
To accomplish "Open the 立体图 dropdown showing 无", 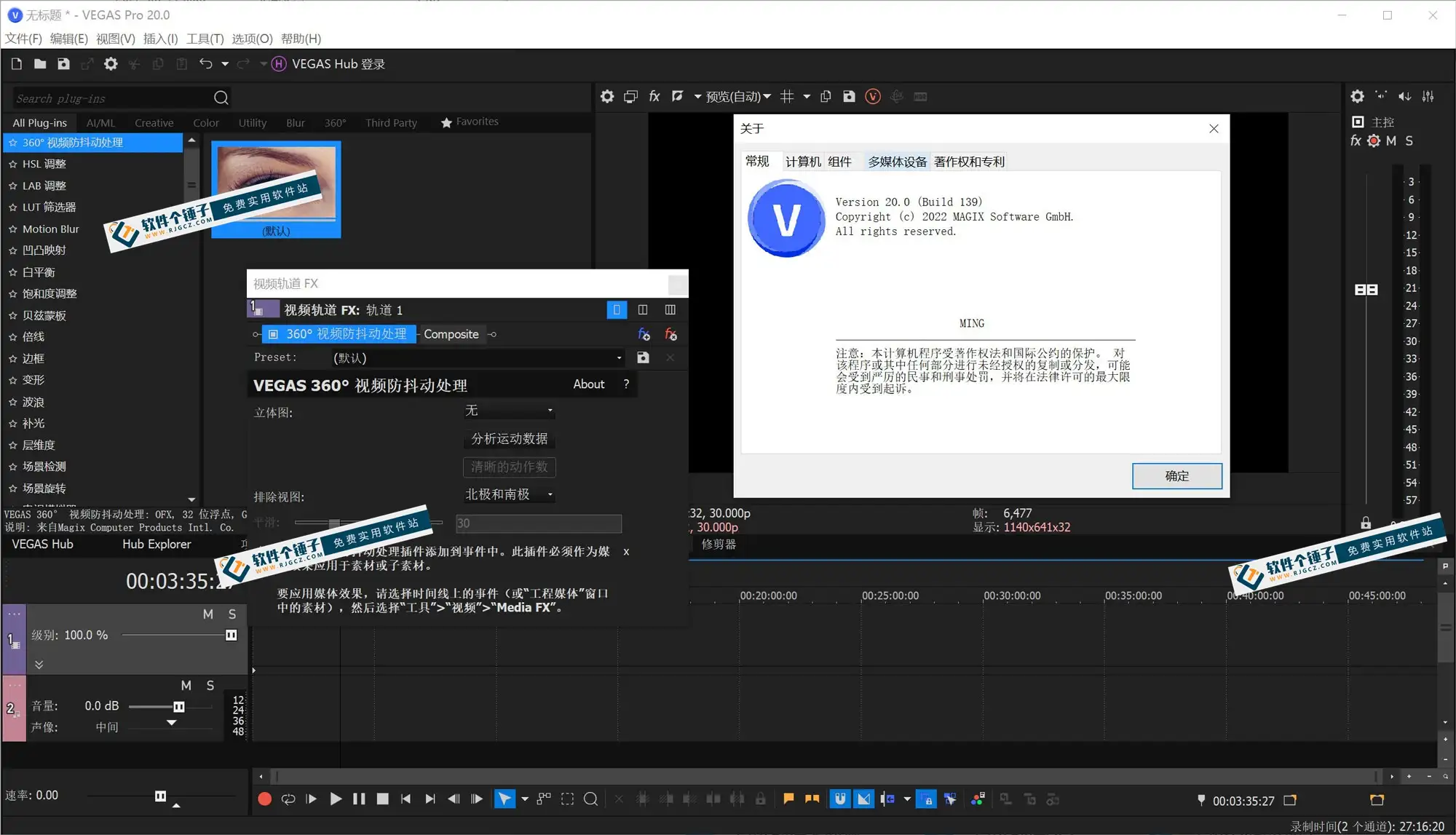I will point(509,411).
